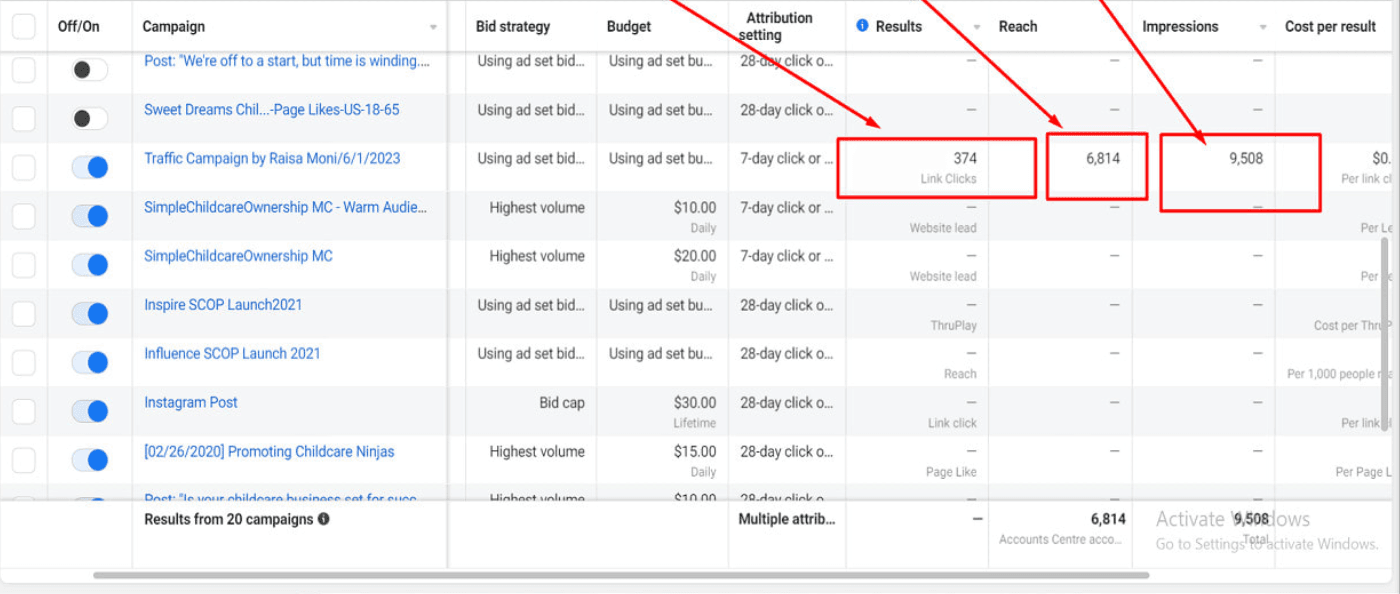This screenshot has width=1400, height=594.
Task: Enable the Sweet Dreams Page Likes campaign
Action: point(90,119)
